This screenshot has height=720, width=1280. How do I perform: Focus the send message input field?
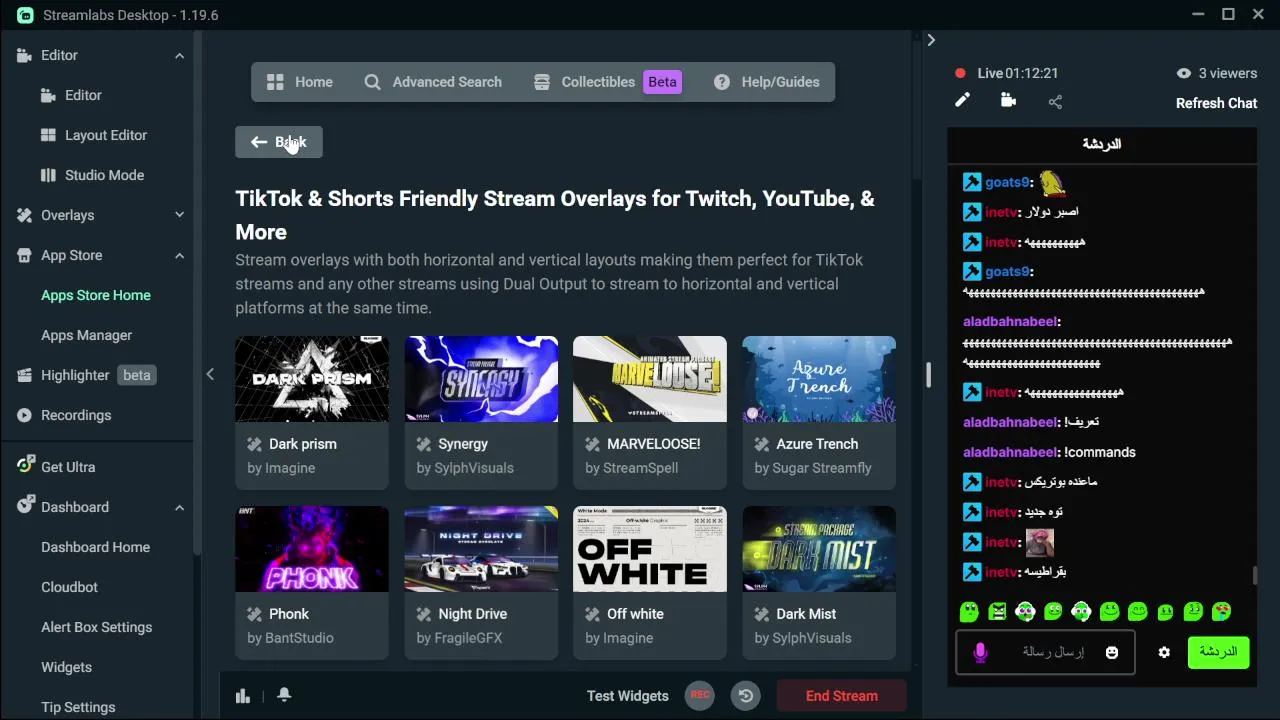[x=1045, y=652]
